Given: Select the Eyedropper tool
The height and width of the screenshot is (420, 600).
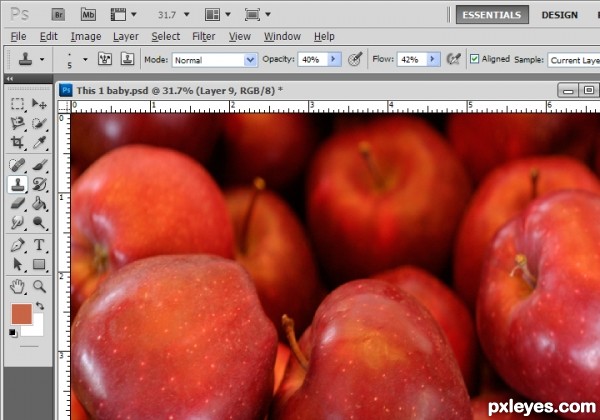Looking at the screenshot, I should click(x=39, y=142).
